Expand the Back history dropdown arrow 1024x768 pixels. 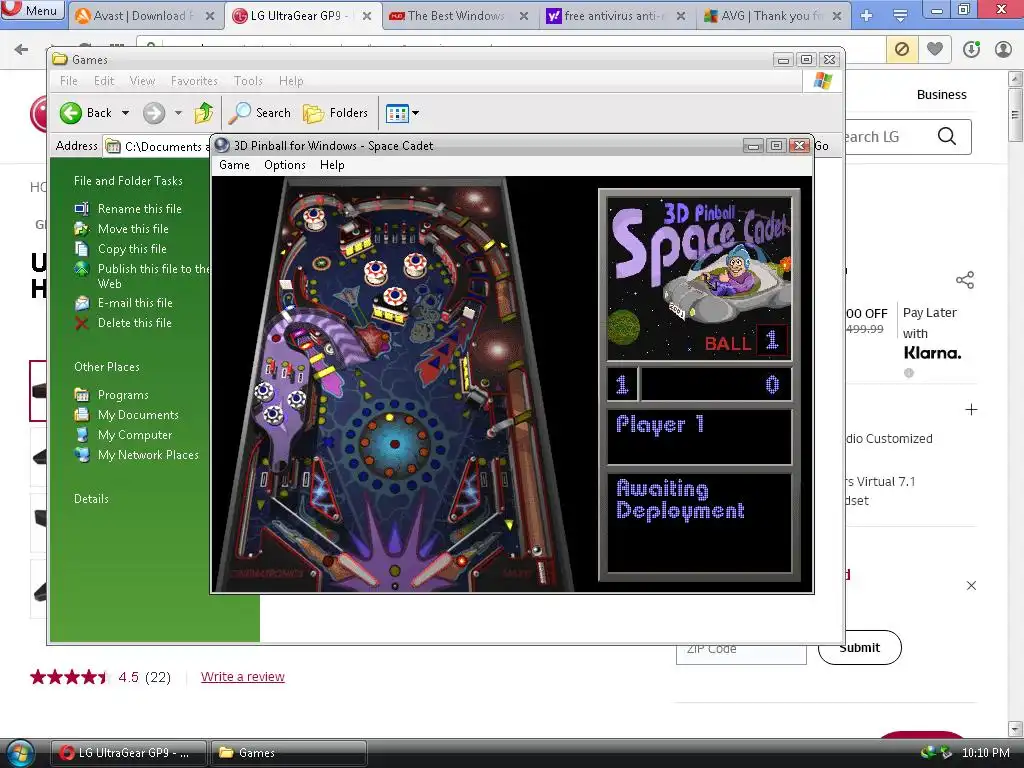(x=125, y=113)
